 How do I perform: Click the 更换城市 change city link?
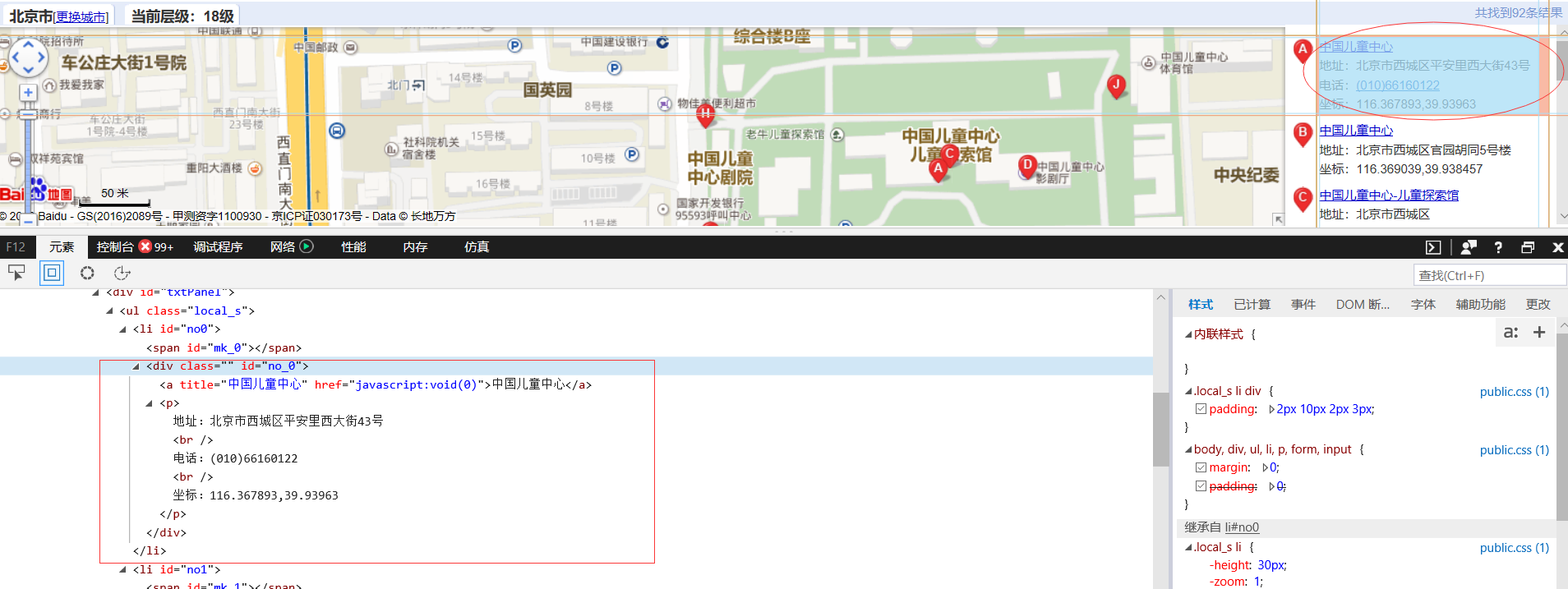point(81,16)
